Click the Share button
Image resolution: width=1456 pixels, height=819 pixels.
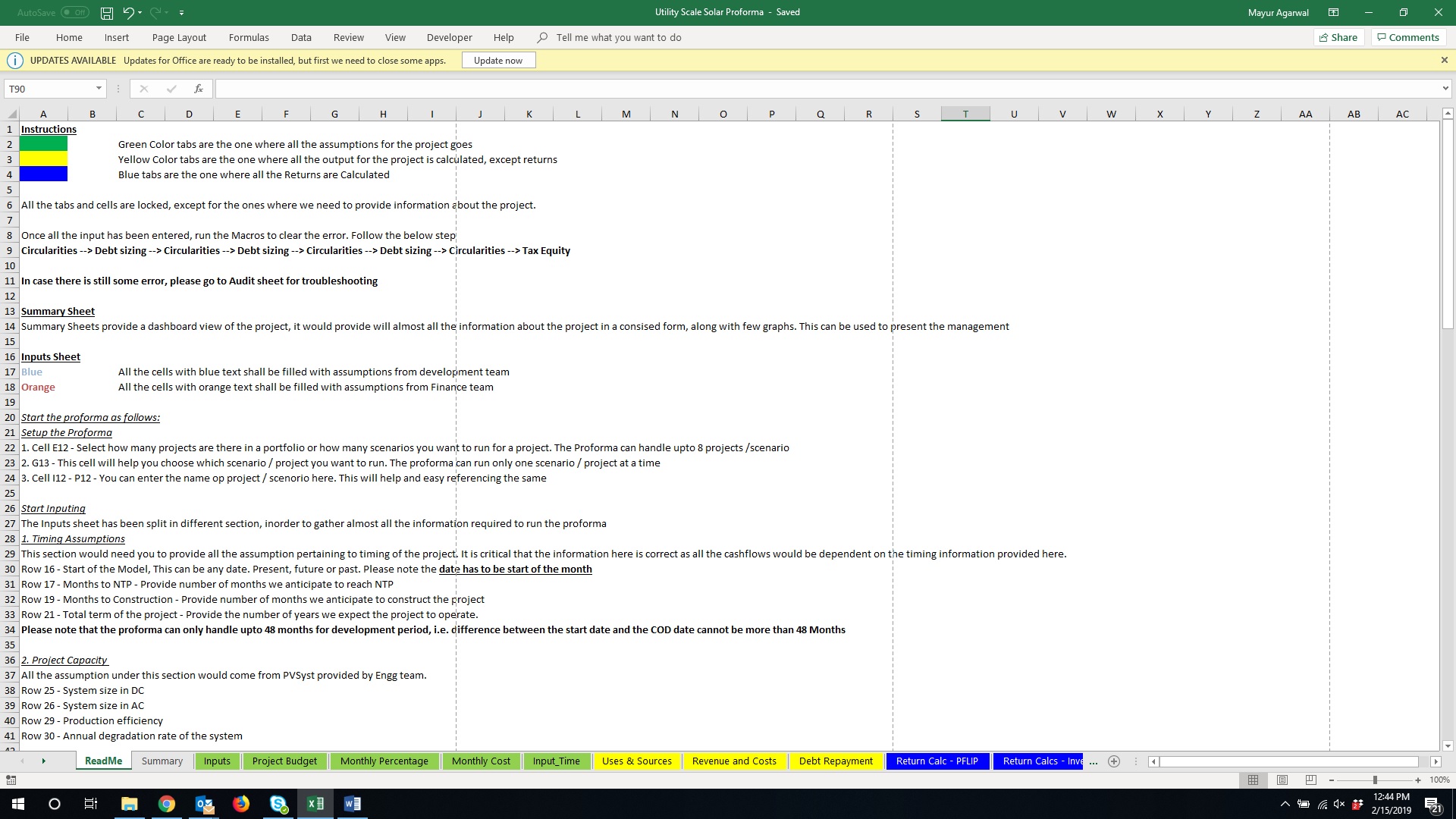click(x=1338, y=37)
